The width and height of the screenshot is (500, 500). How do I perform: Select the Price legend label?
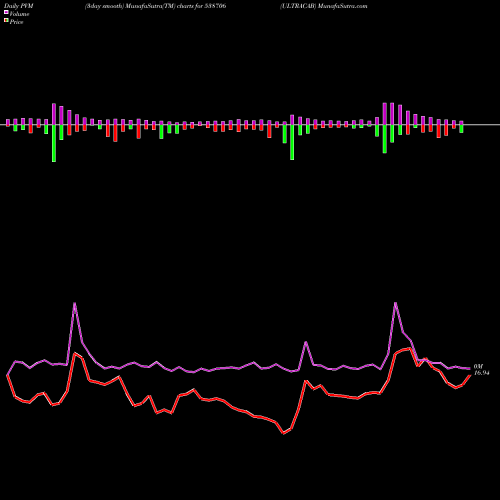[x=16, y=22]
